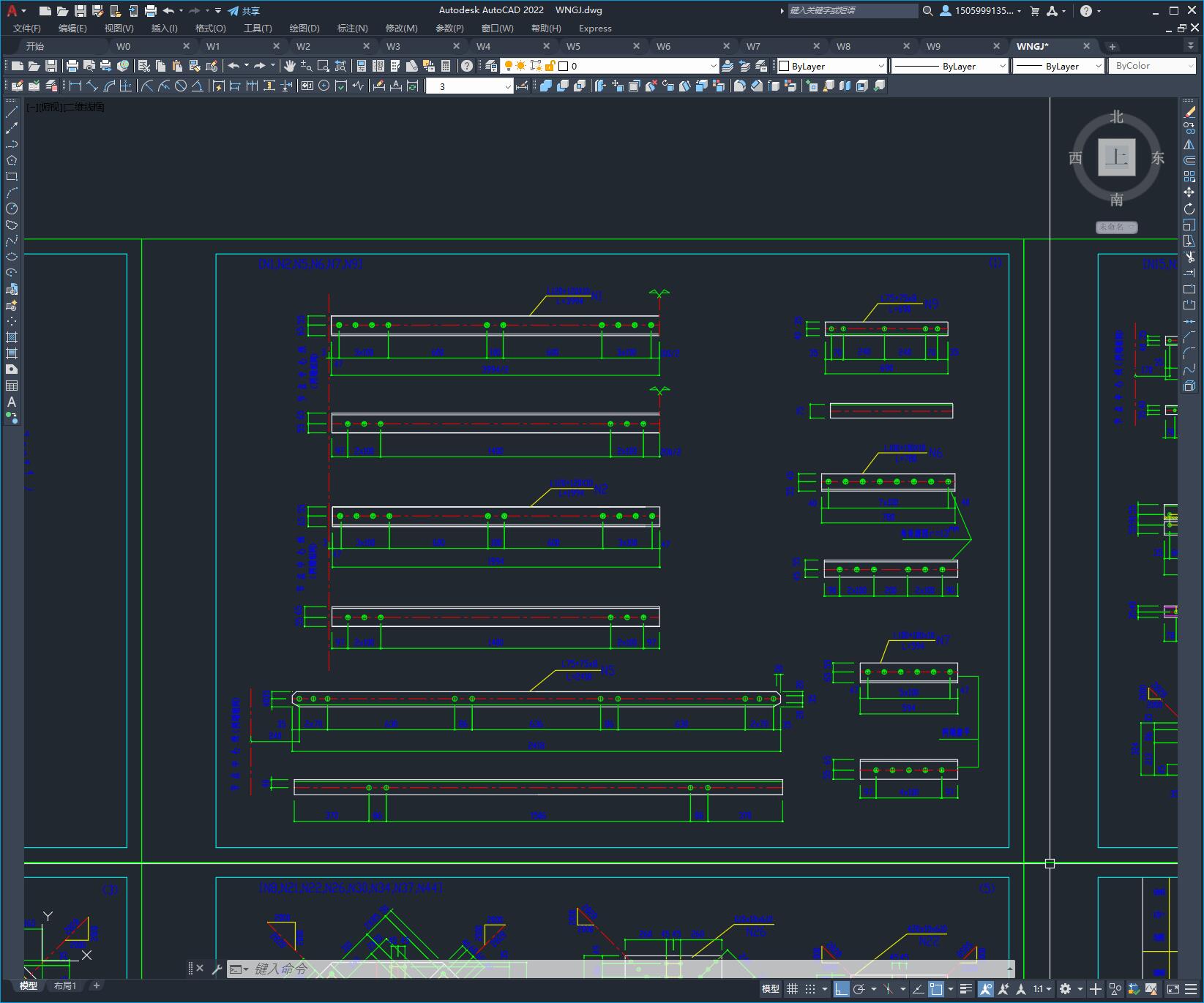Image resolution: width=1204 pixels, height=1003 pixels.
Task: Select the Trim tool in right toolbar
Action: pos(1189,257)
